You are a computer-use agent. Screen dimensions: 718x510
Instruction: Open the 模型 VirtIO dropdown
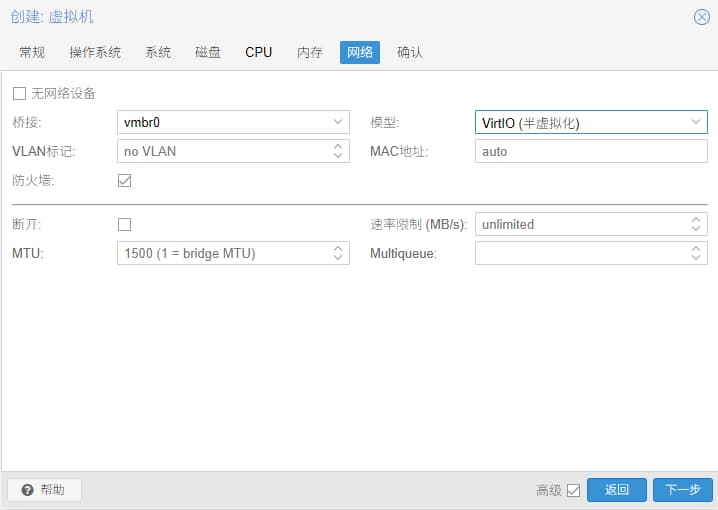click(x=696, y=122)
